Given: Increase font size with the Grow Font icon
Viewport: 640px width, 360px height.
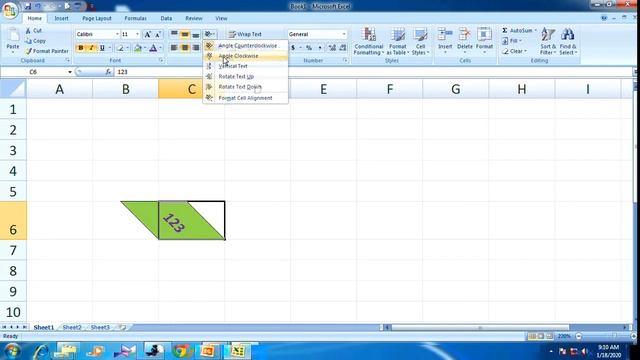Looking at the screenshot, I should coord(148,34).
